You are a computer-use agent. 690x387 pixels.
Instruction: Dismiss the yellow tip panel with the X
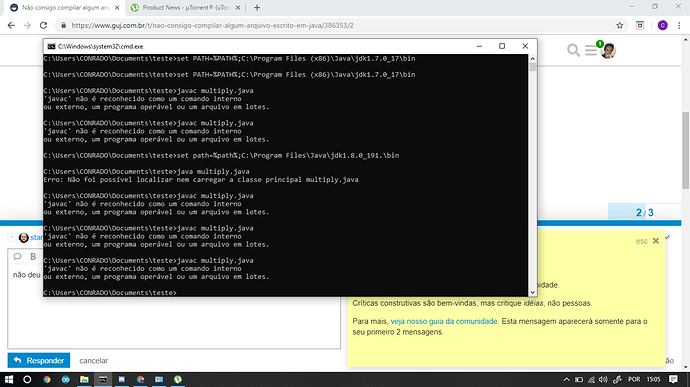(x=656, y=241)
